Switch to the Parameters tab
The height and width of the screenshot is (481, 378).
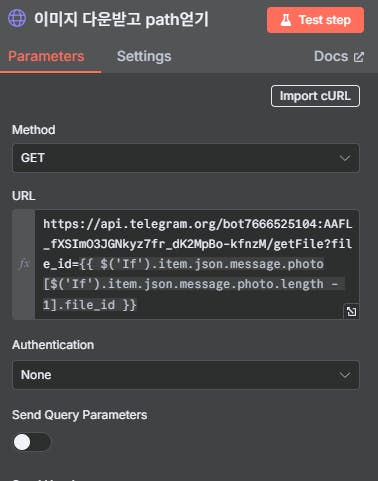click(x=46, y=56)
